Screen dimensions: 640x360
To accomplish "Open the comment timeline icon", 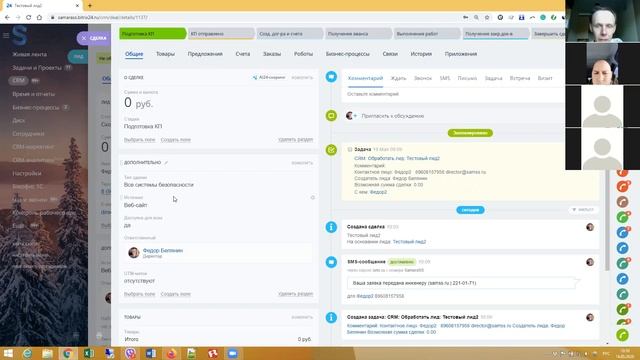I will point(331,76).
